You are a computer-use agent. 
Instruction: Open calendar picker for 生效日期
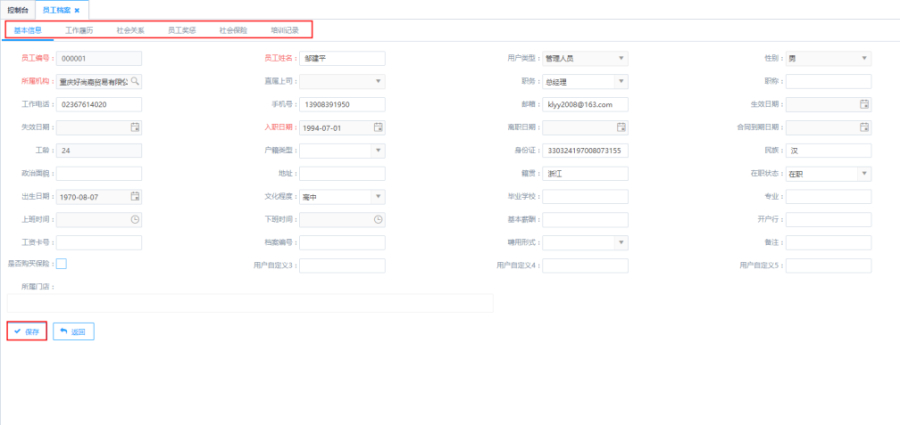(864, 104)
